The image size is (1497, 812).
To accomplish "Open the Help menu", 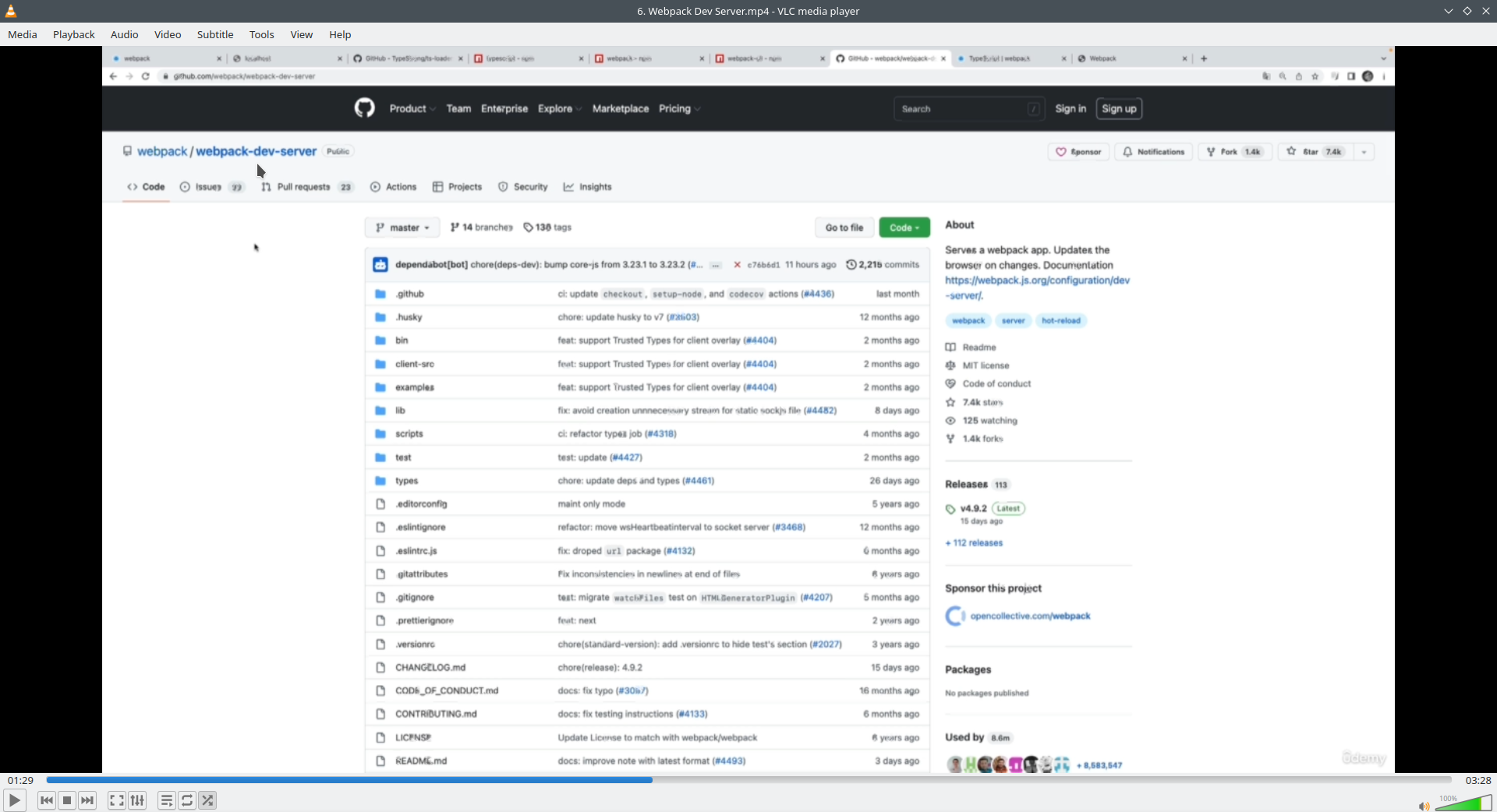I will [340, 34].
